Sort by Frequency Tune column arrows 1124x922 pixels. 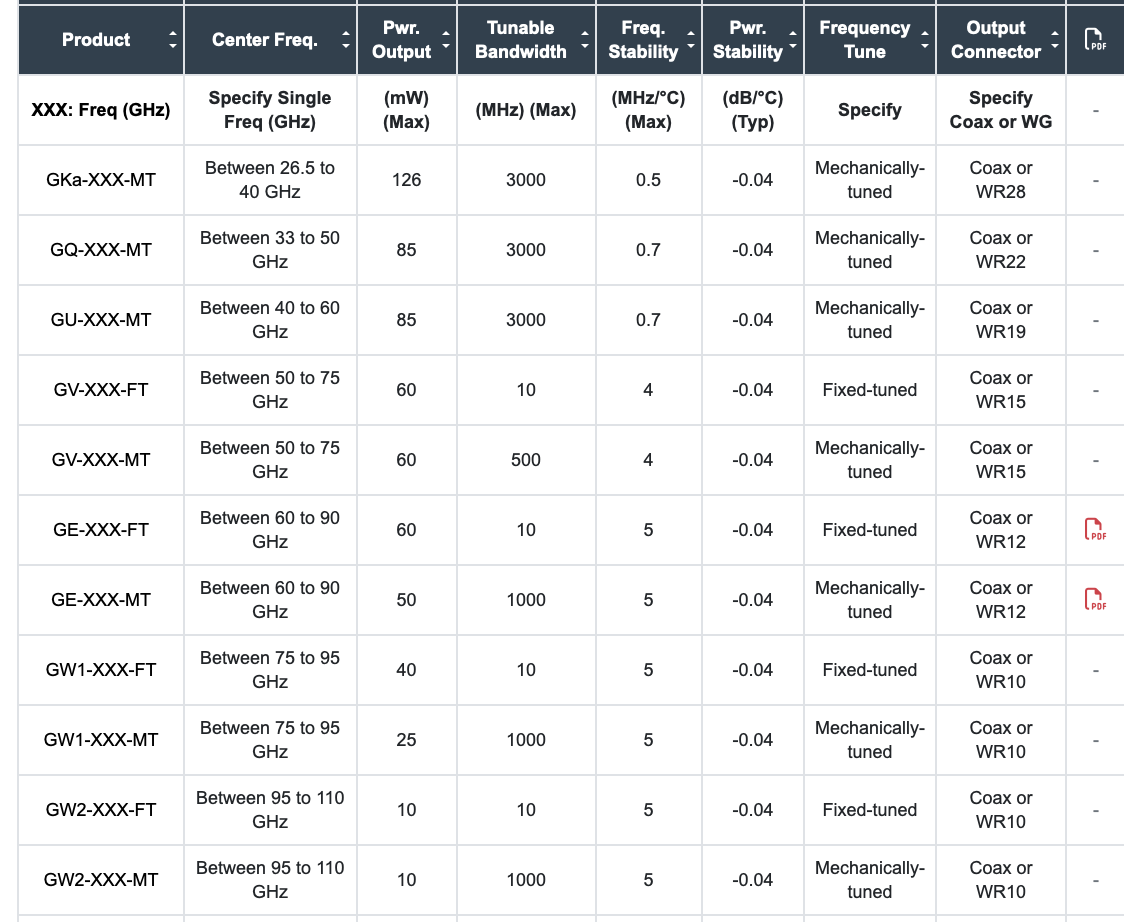click(925, 40)
